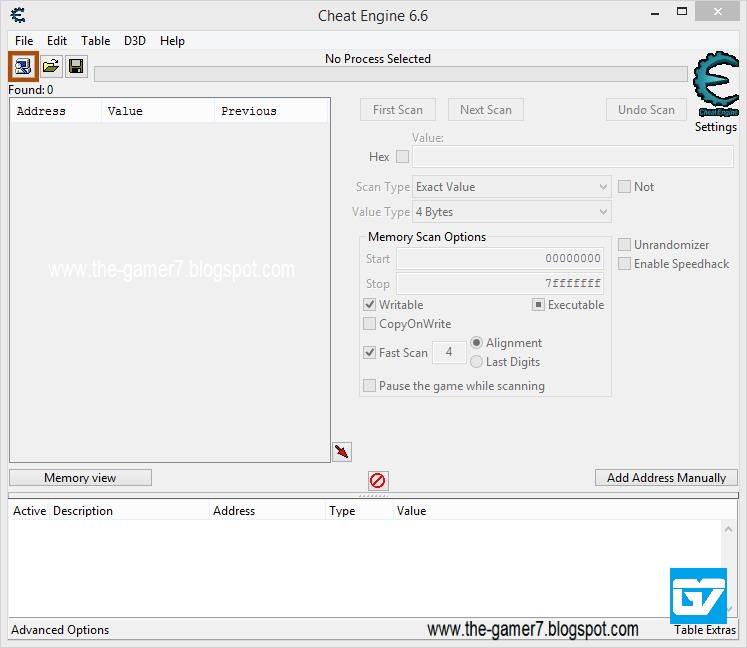Image resolution: width=747 pixels, height=648 pixels.
Task: Click the red clear address list icon
Action: coord(378,480)
